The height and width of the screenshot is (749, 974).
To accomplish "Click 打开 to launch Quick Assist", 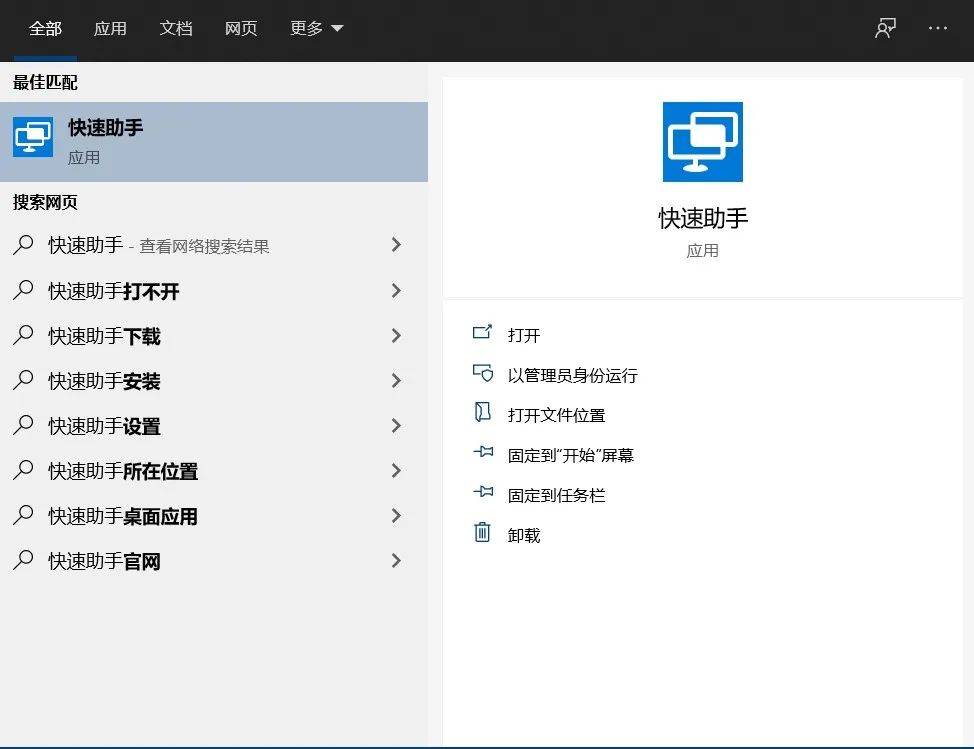I will click(524, 335).
